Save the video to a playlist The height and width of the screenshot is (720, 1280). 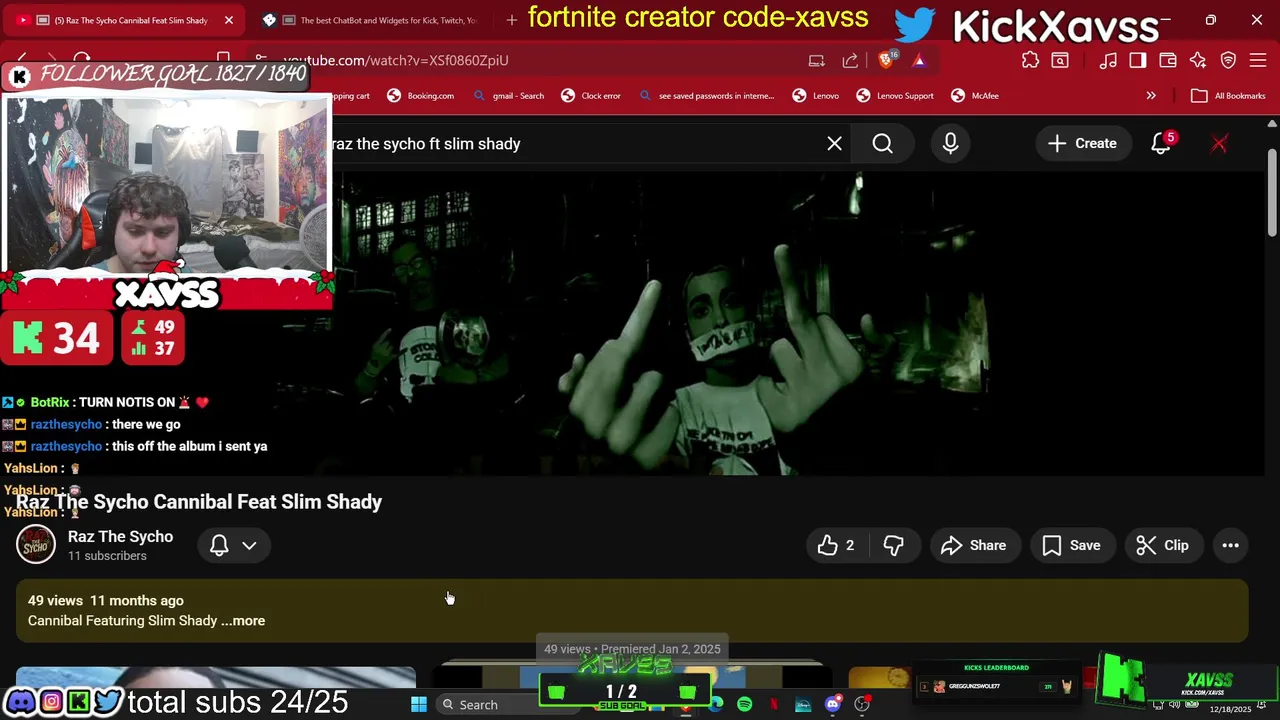pos(1071,545)
